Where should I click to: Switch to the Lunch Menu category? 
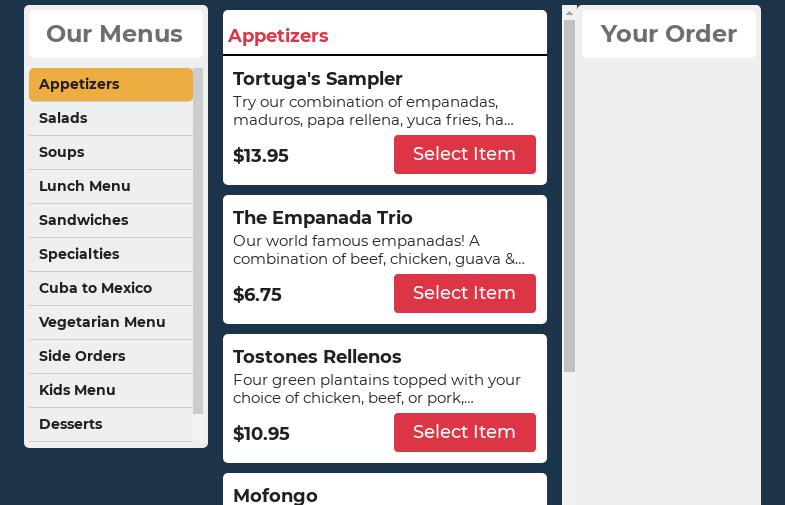click(110, 187)
